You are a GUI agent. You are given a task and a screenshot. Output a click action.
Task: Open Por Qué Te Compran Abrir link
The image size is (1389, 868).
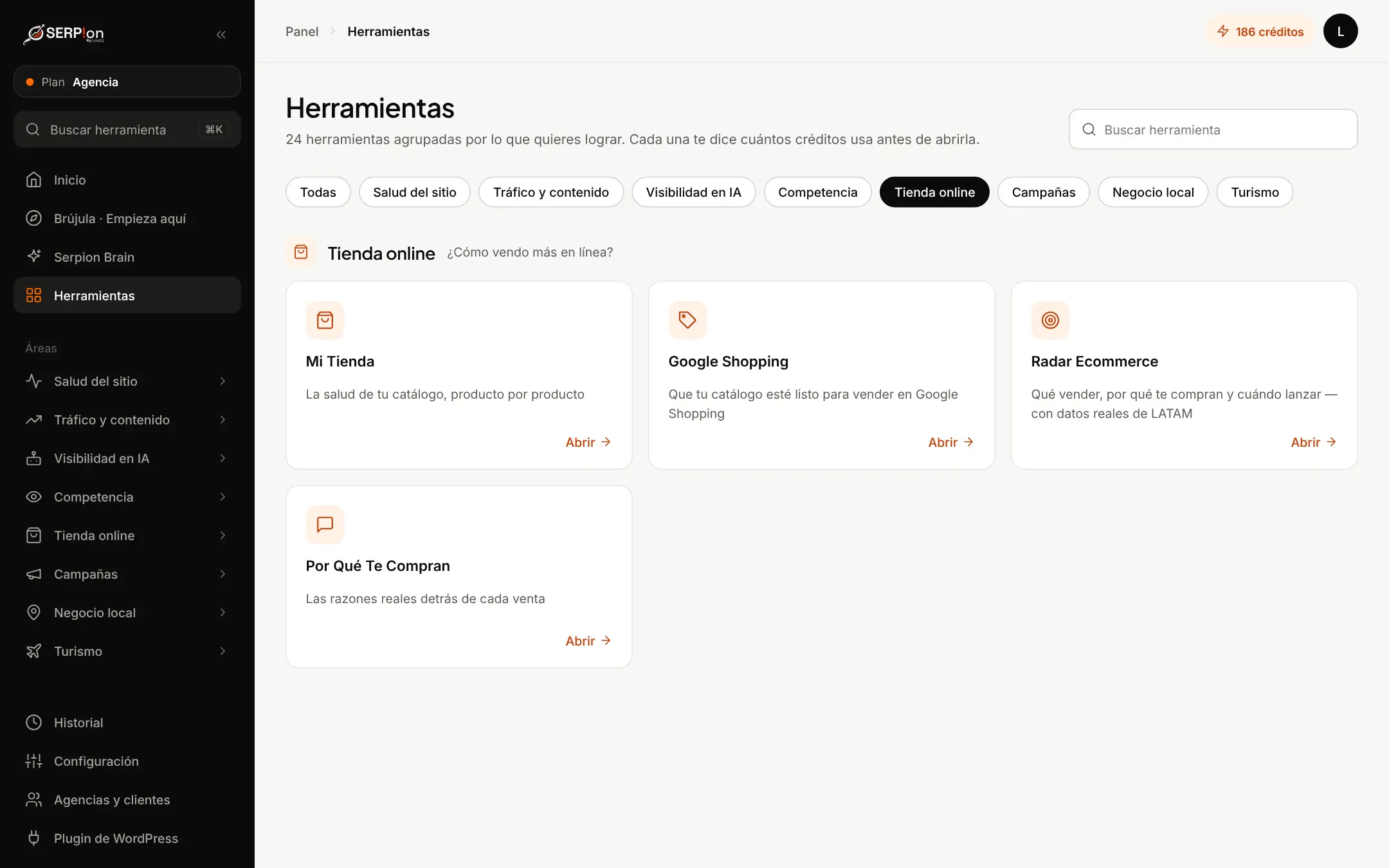pos(588,641)
